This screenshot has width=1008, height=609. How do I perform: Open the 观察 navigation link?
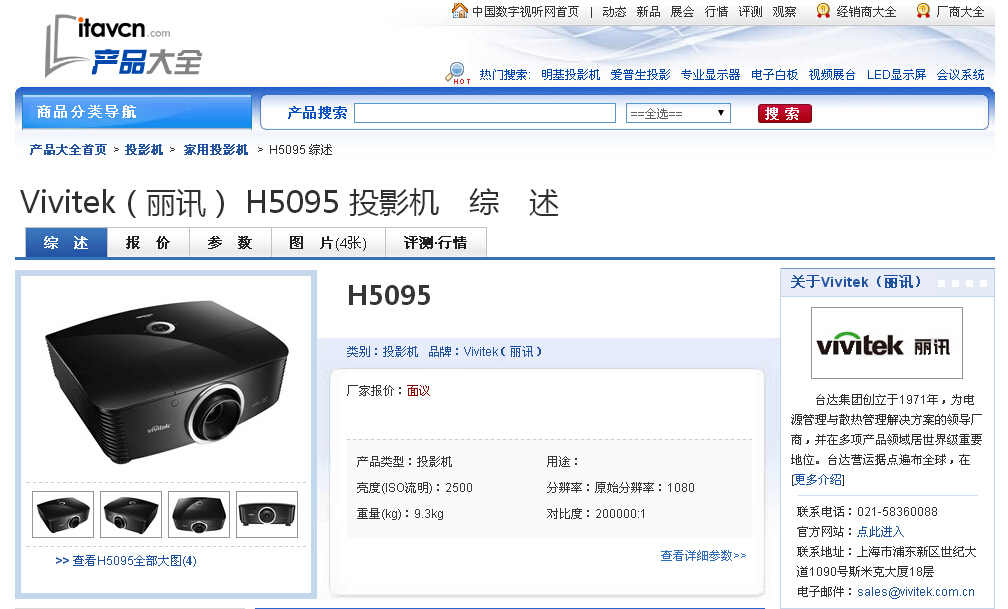784,12
